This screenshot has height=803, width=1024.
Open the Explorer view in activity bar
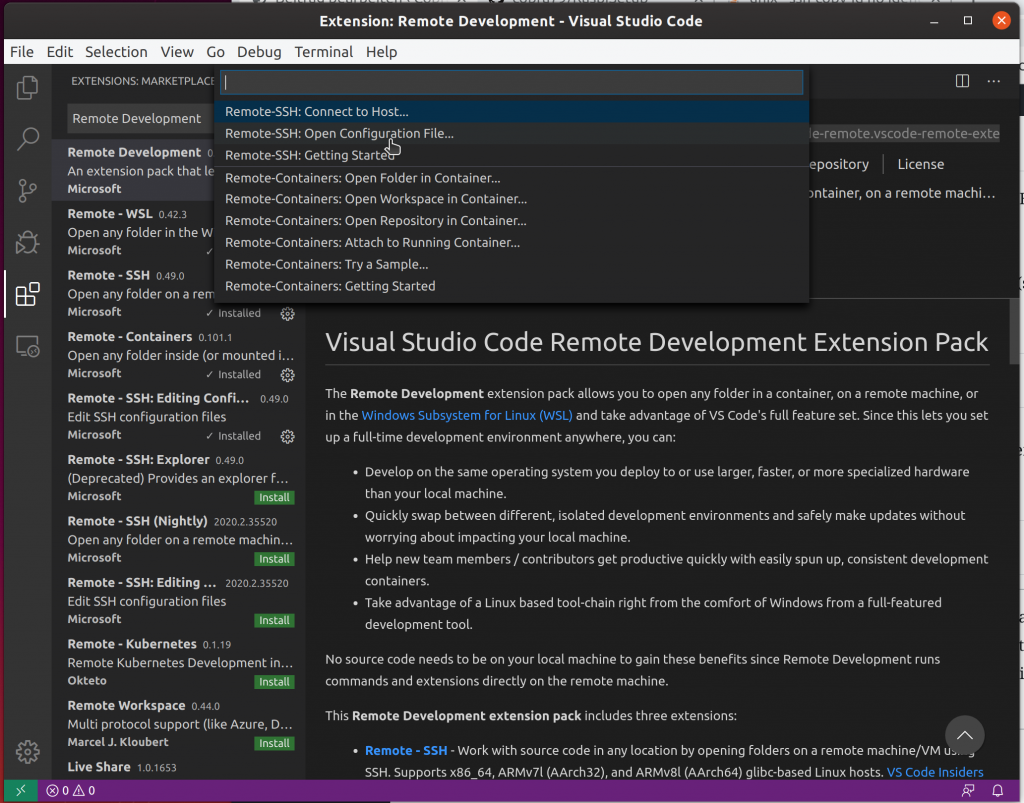pyautogui.click(x=27, y=87)
